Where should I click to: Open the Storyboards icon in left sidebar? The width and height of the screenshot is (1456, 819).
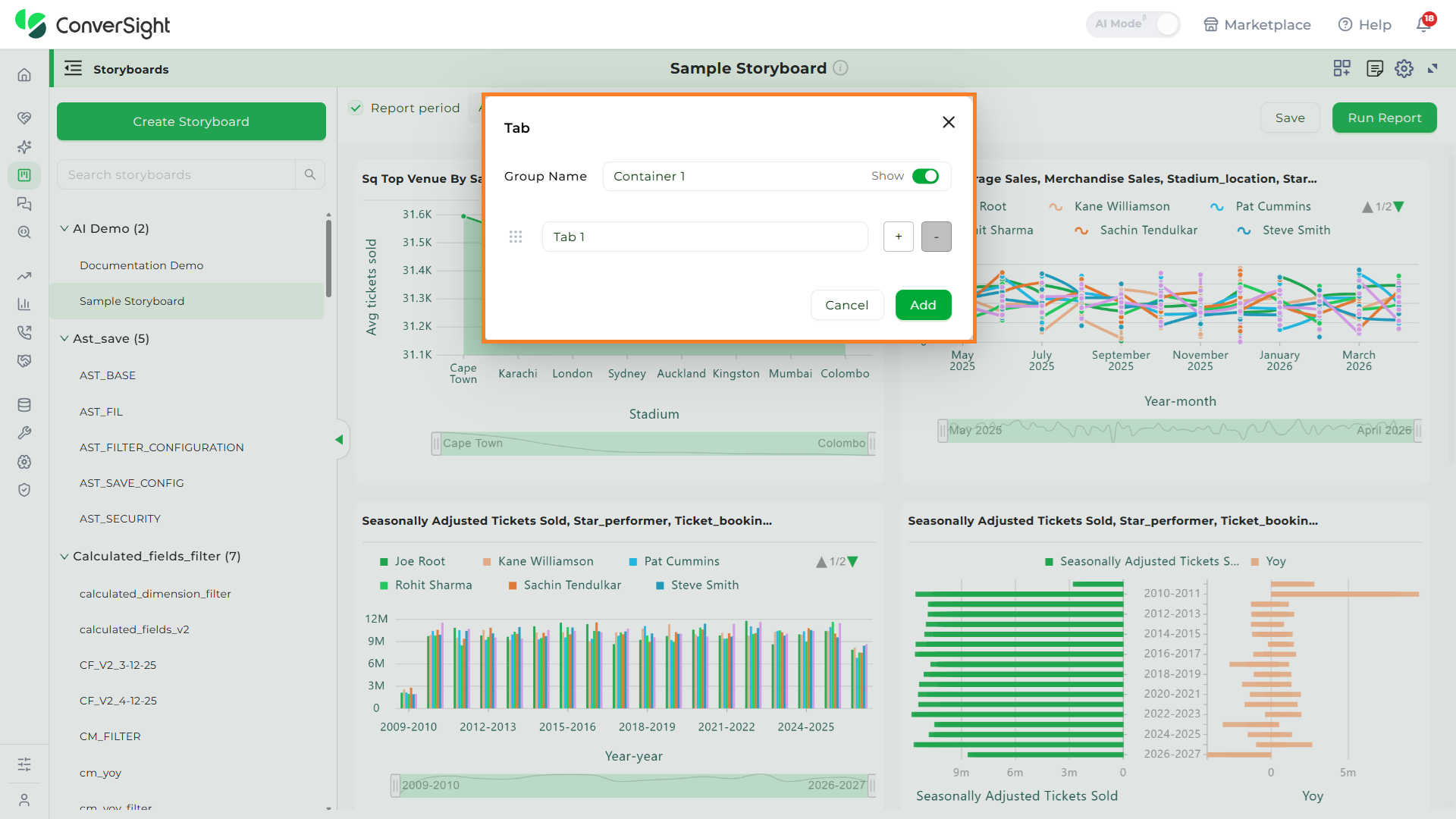[24, 175]
